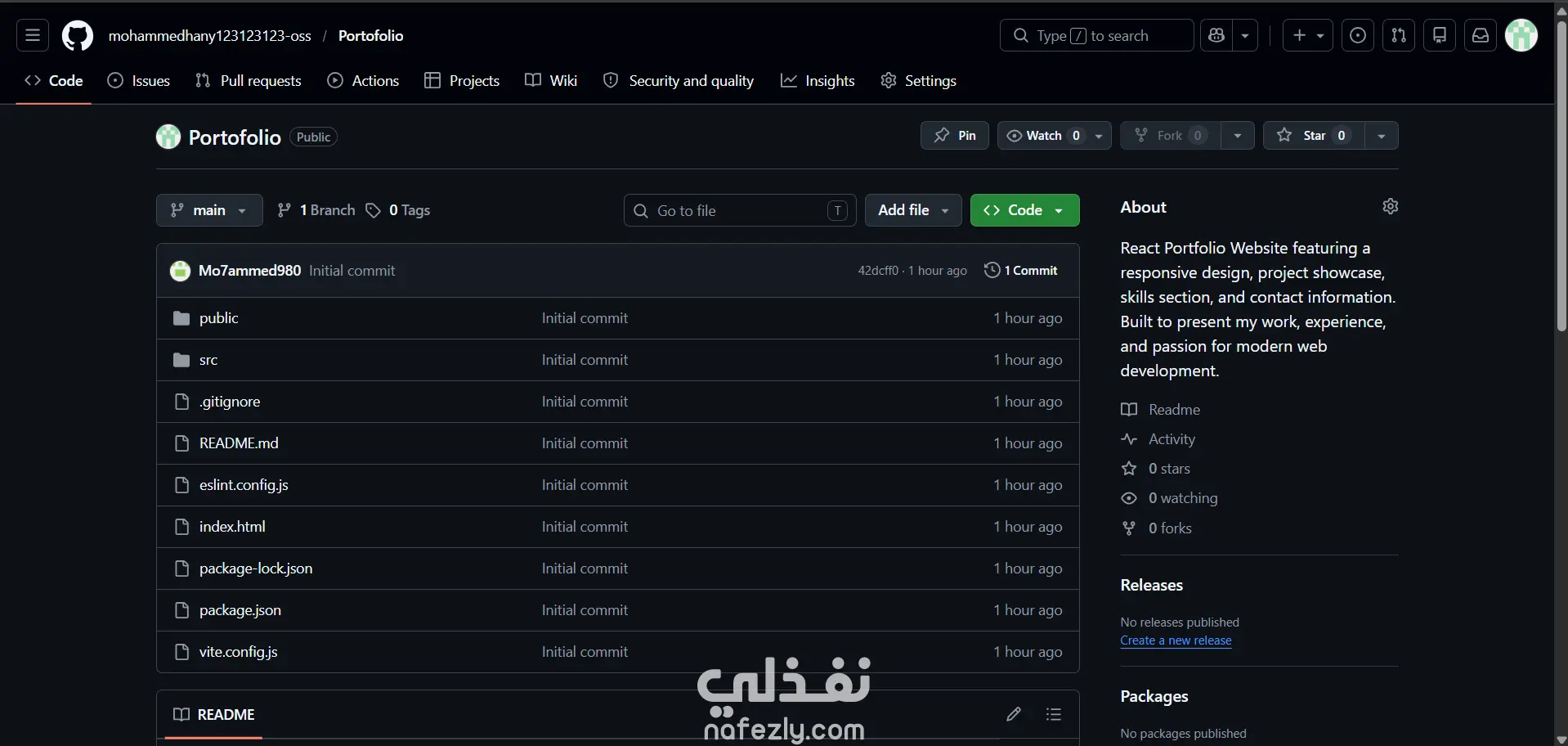Open Mo7ammed980 commit author profile
The height and width of the screenshot is (746, 1568).
click(x=249, y=271)
